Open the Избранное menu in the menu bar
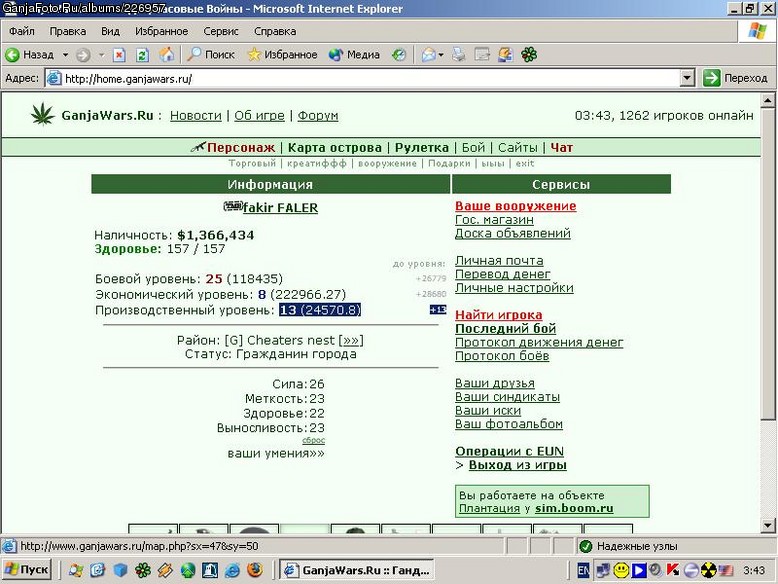Screen dimensions: 778x584 click(161, 31)
